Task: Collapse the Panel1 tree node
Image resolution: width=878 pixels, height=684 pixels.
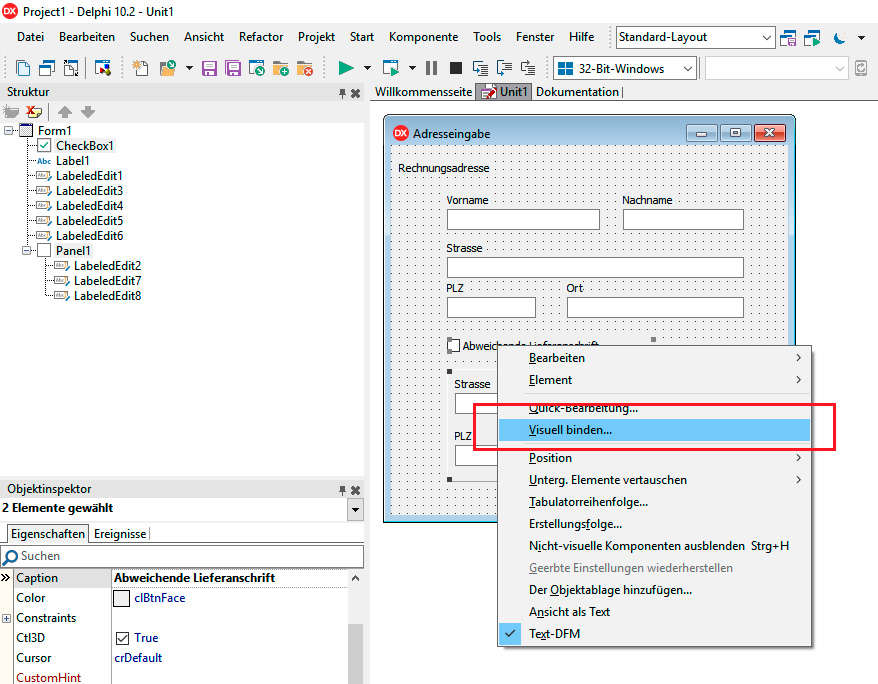Action: coord(26,251)
